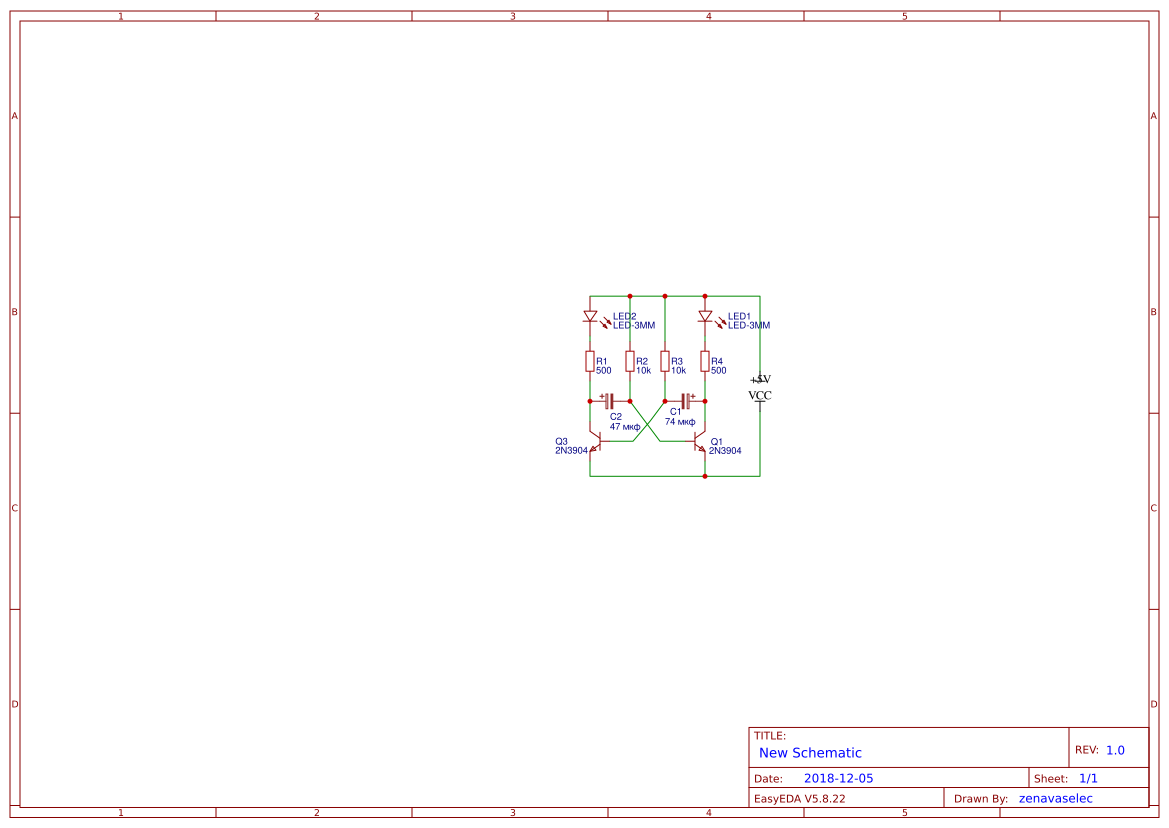Select transistor Q1 of type 2N3904
The height and width of the screenshot is (828, 1169).
pyautogui.click(x=698, y=443)
